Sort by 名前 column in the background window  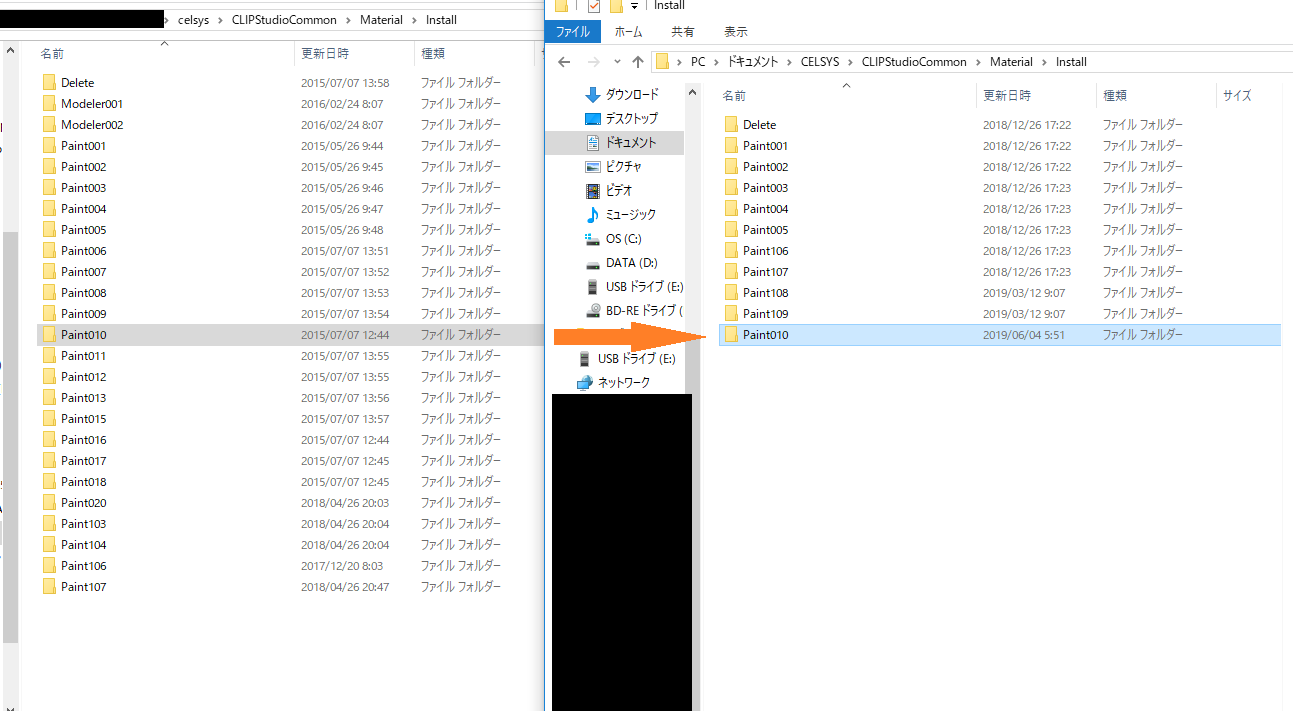pyautogui.click(x=52, y=53)
